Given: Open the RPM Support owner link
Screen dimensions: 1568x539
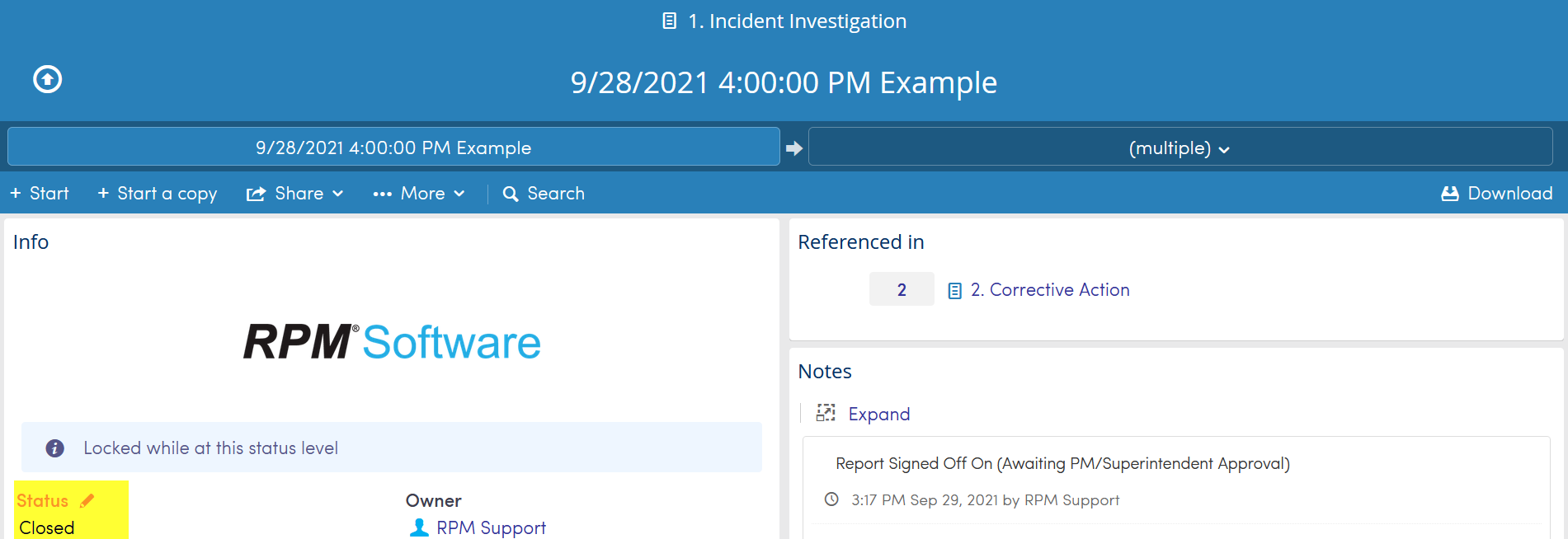Looking at the screenshot, I should click(x=492, y=527).
